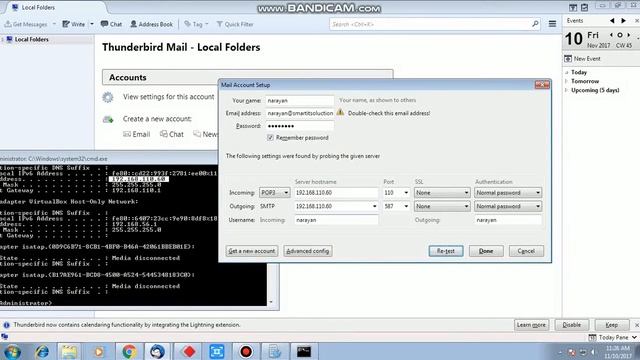Open Thunderbird from the taskbar

point(157,351)
